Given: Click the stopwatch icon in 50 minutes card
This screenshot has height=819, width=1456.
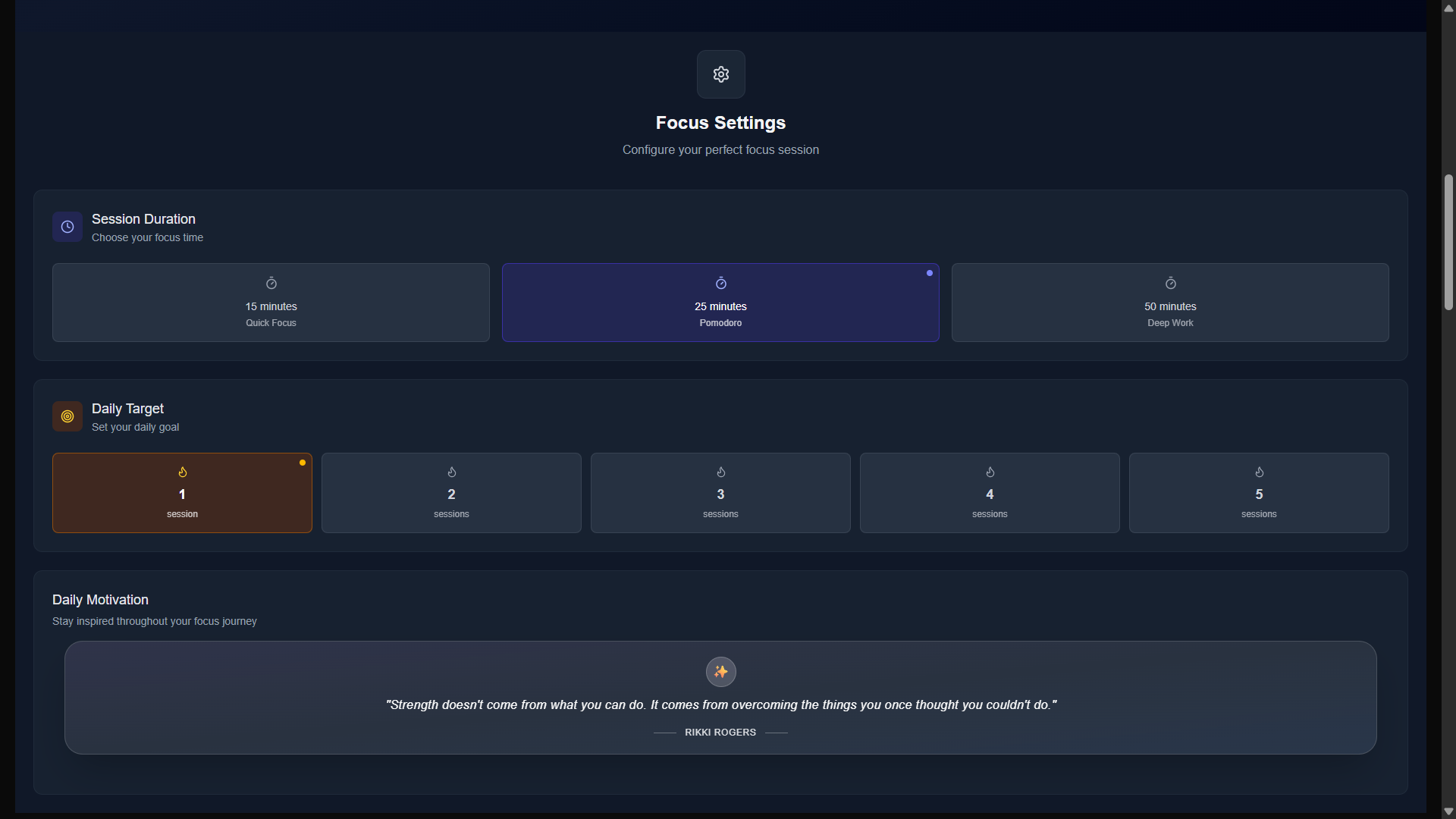Looking at the screenshot, I should (x=1170, y=284).
